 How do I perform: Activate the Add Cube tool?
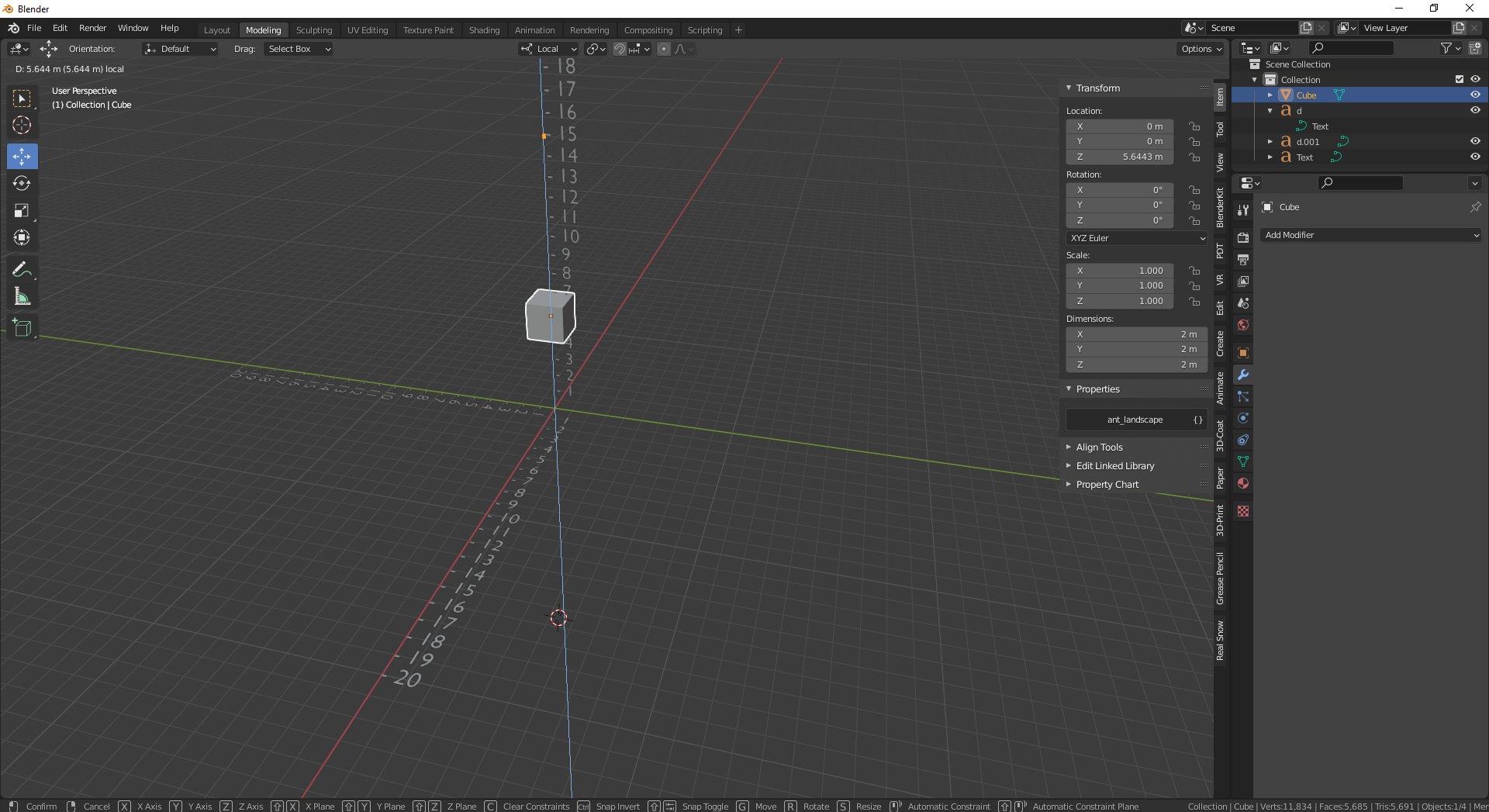(22, 328)
